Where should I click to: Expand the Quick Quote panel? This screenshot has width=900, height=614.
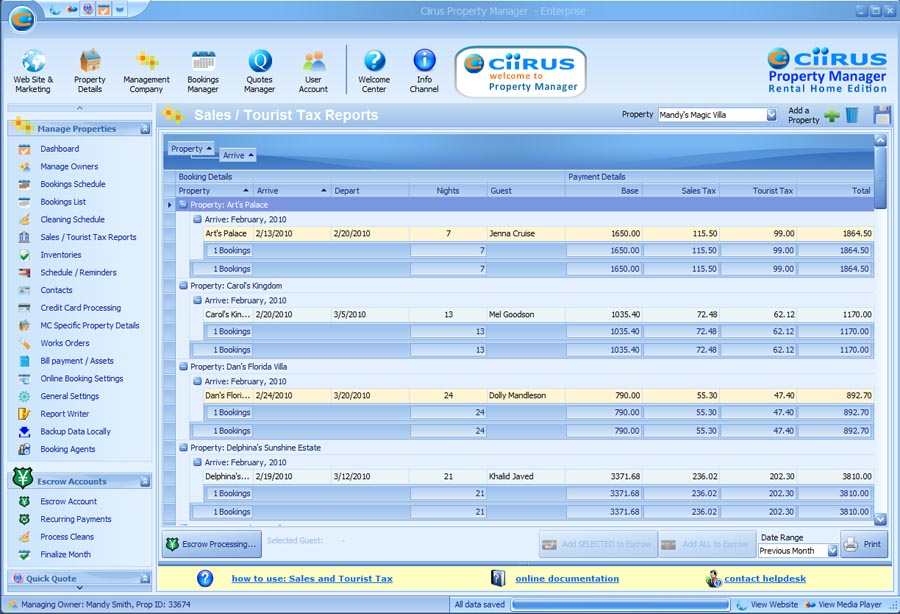[145, 578]
